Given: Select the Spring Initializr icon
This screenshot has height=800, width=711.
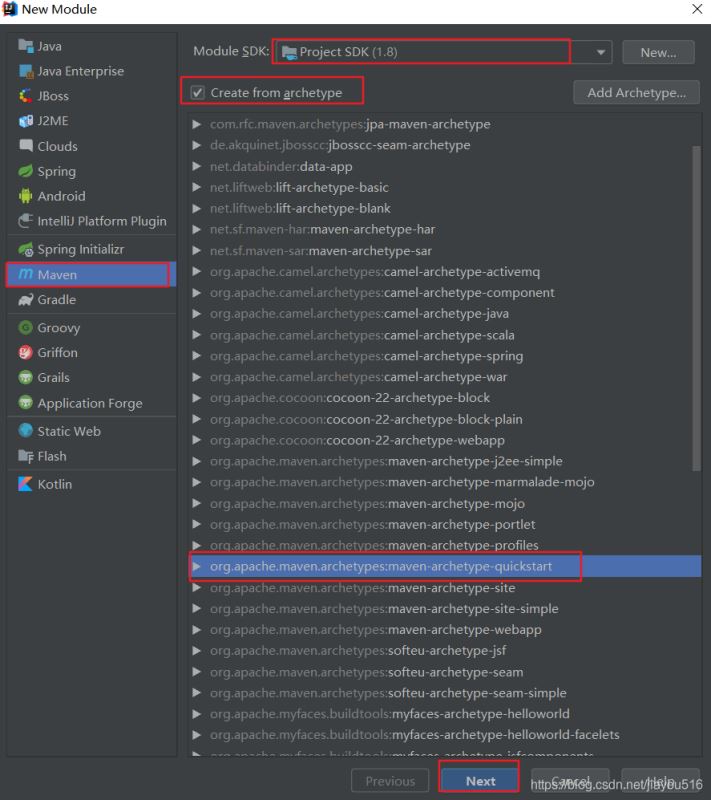Looking at the screenshot, I should click(x=26, y=249).
